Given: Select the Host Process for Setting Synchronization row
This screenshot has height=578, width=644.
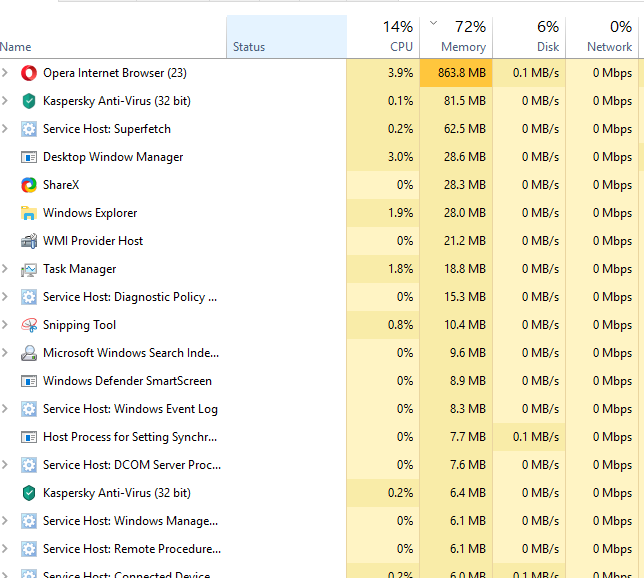Looking at the screenshot, I should pyautogui.click(x=130, y=437).
